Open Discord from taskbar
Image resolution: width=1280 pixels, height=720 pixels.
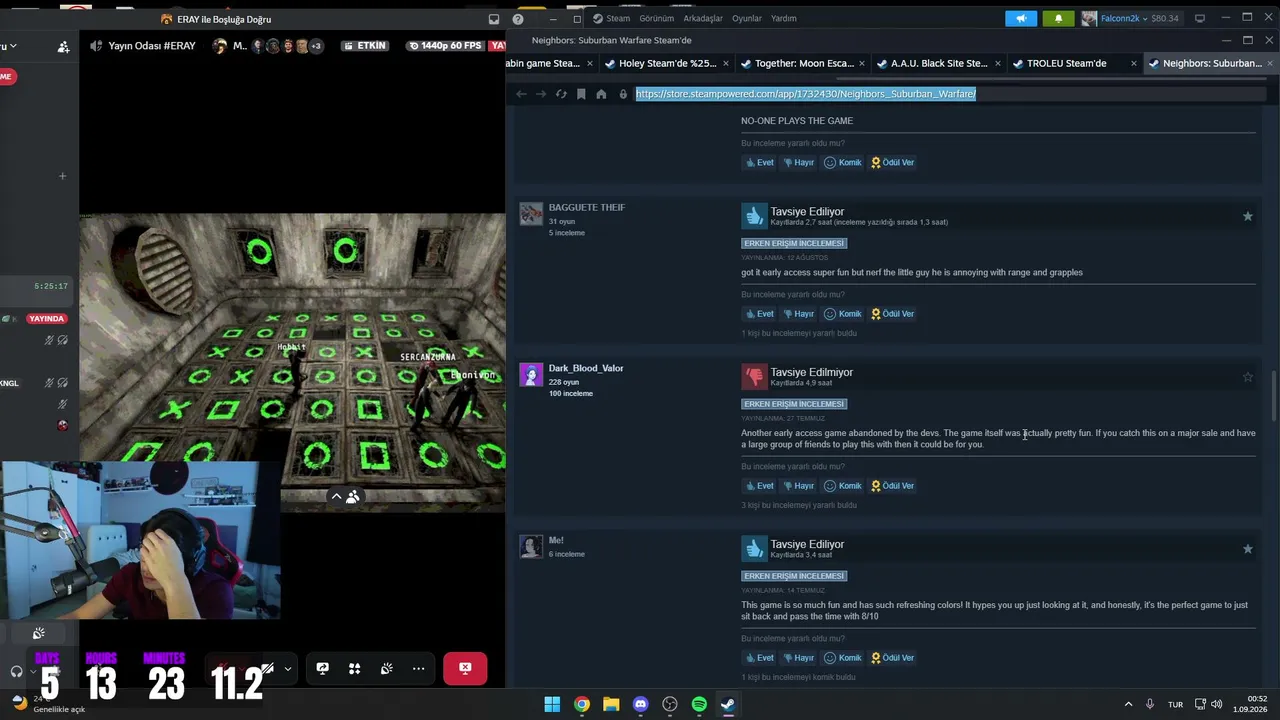[x=641, y=704]
